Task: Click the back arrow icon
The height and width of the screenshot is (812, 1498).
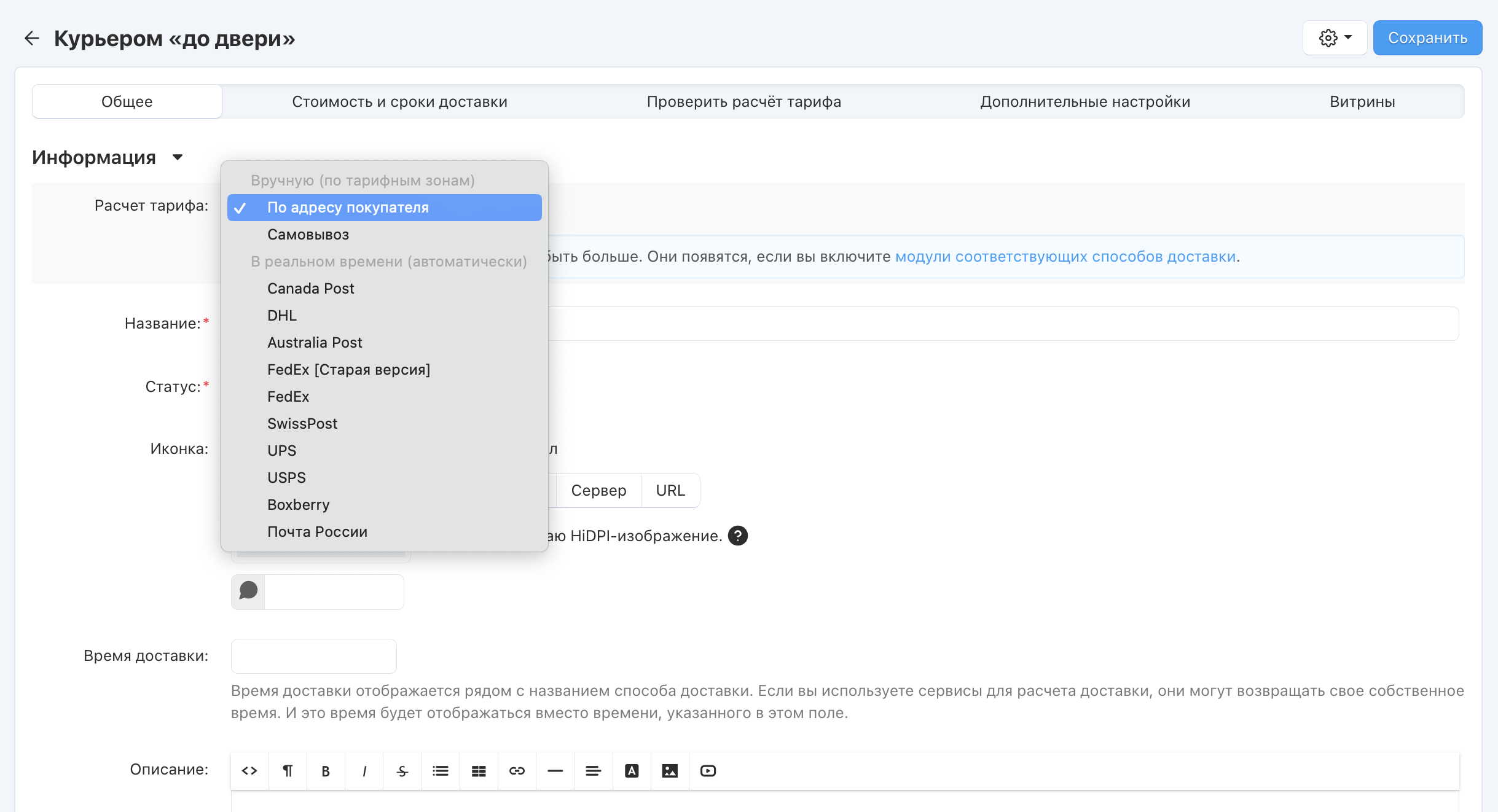Action: (x=31, y=38)
